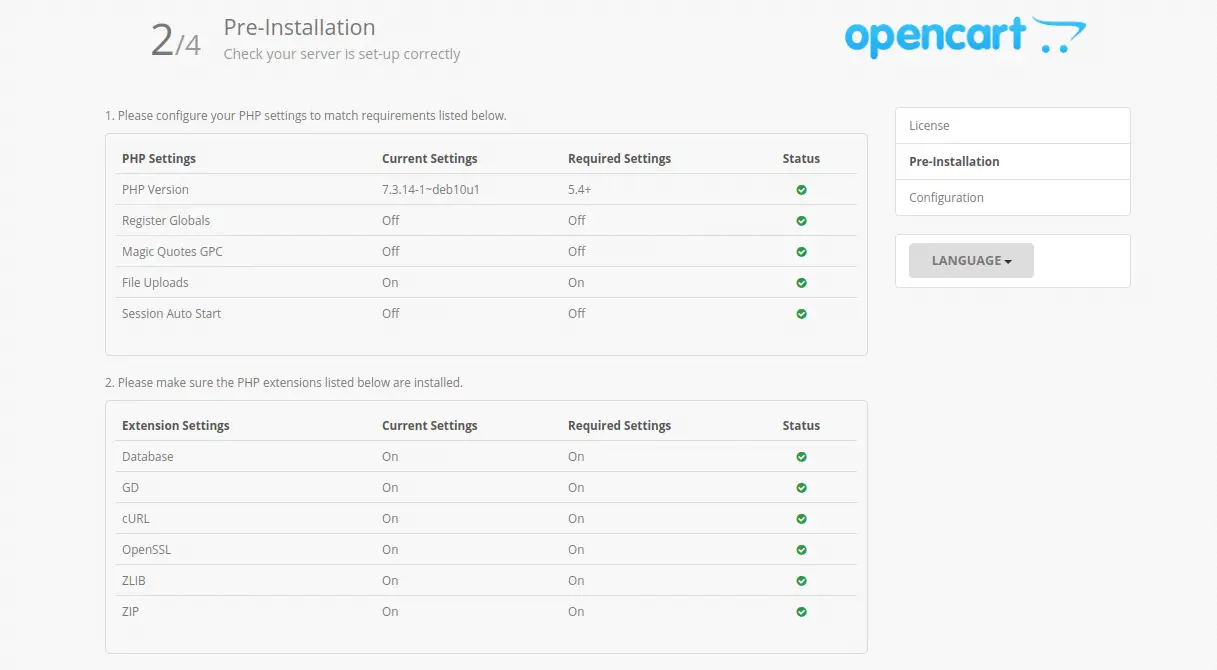
Task: Click the green check for Database extension
Action: coord(801,457)
